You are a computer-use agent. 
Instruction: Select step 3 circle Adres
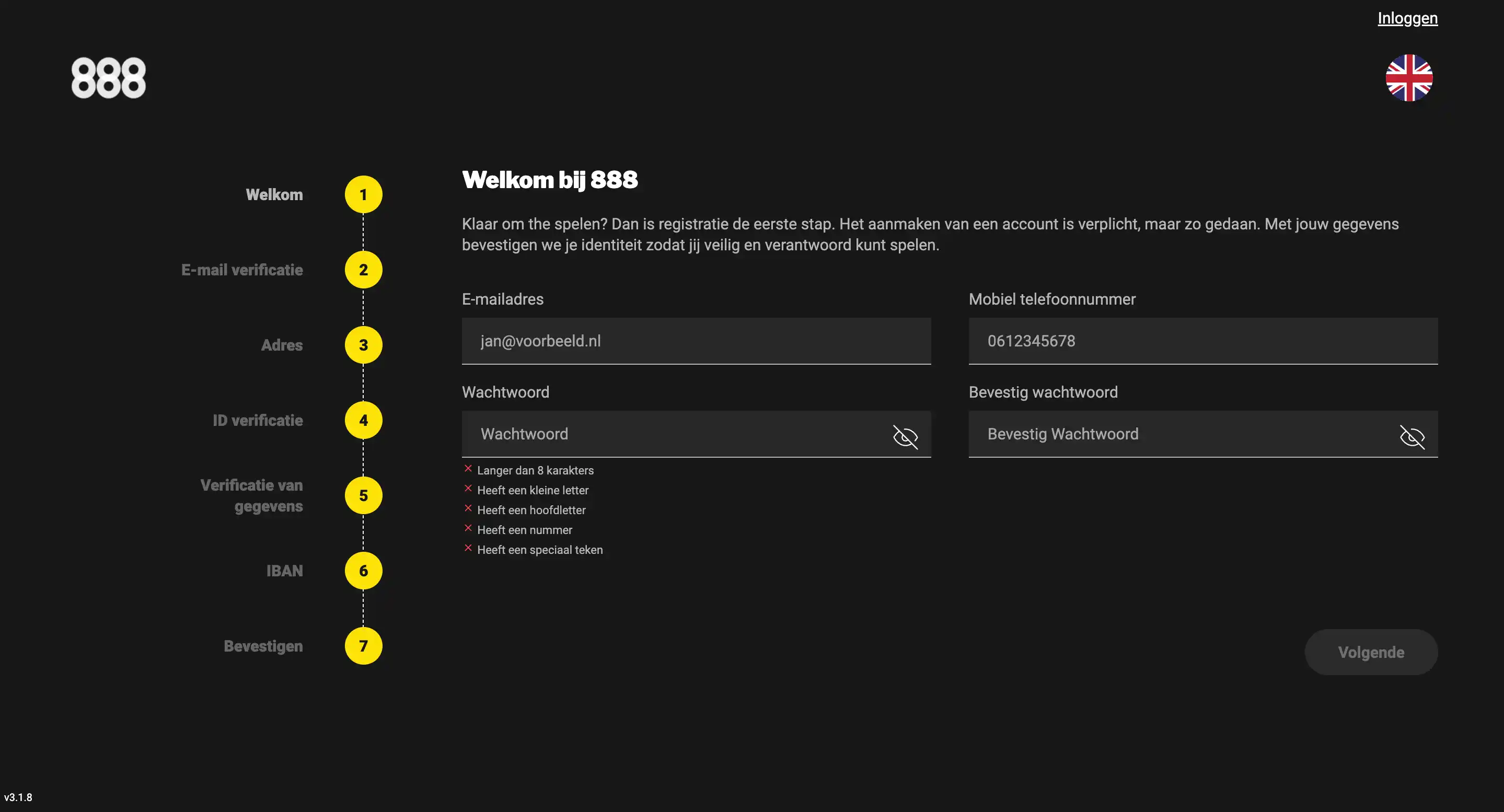pos(363,345)
